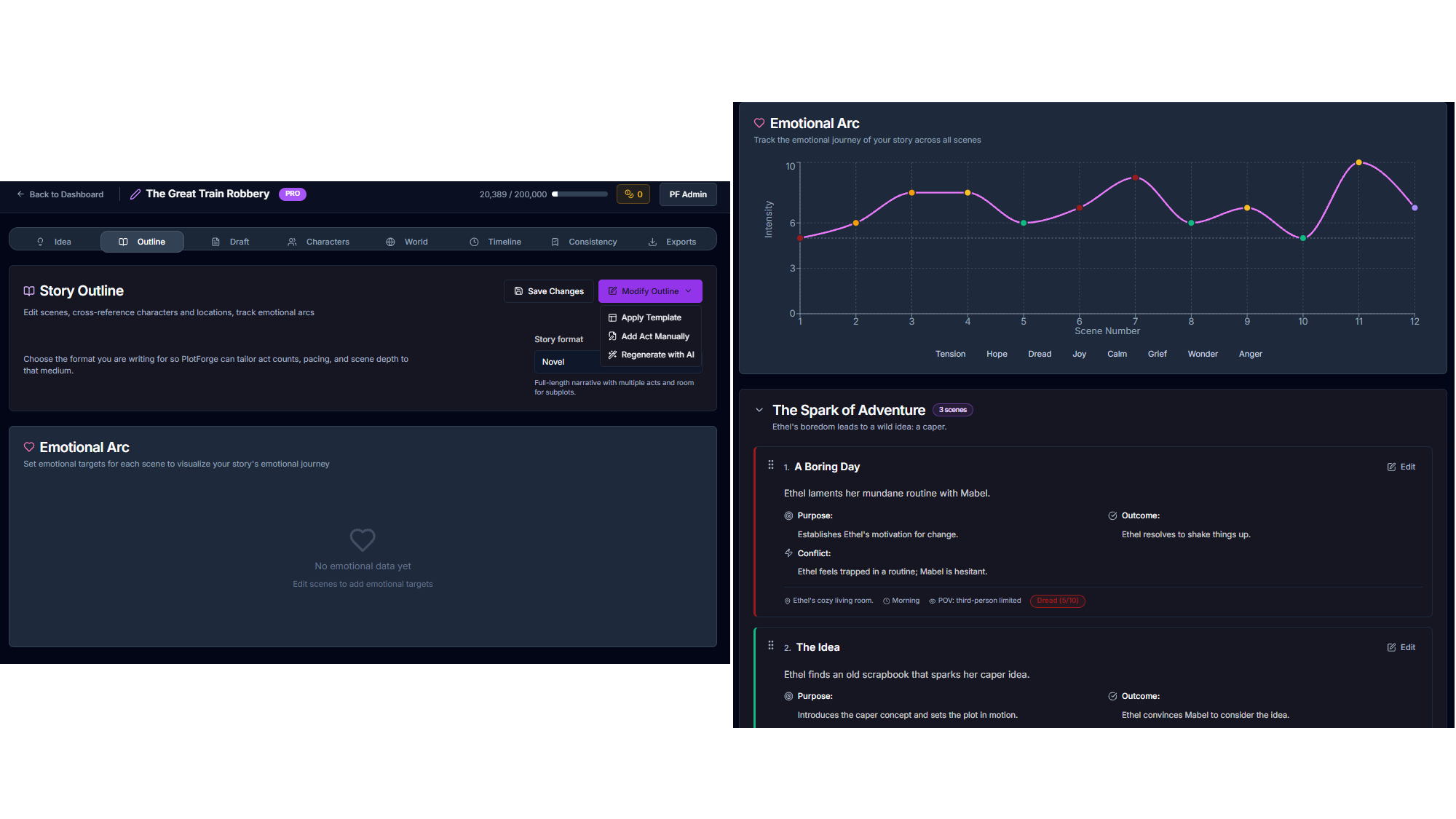Switch to the Characters tab

[327, 241]
